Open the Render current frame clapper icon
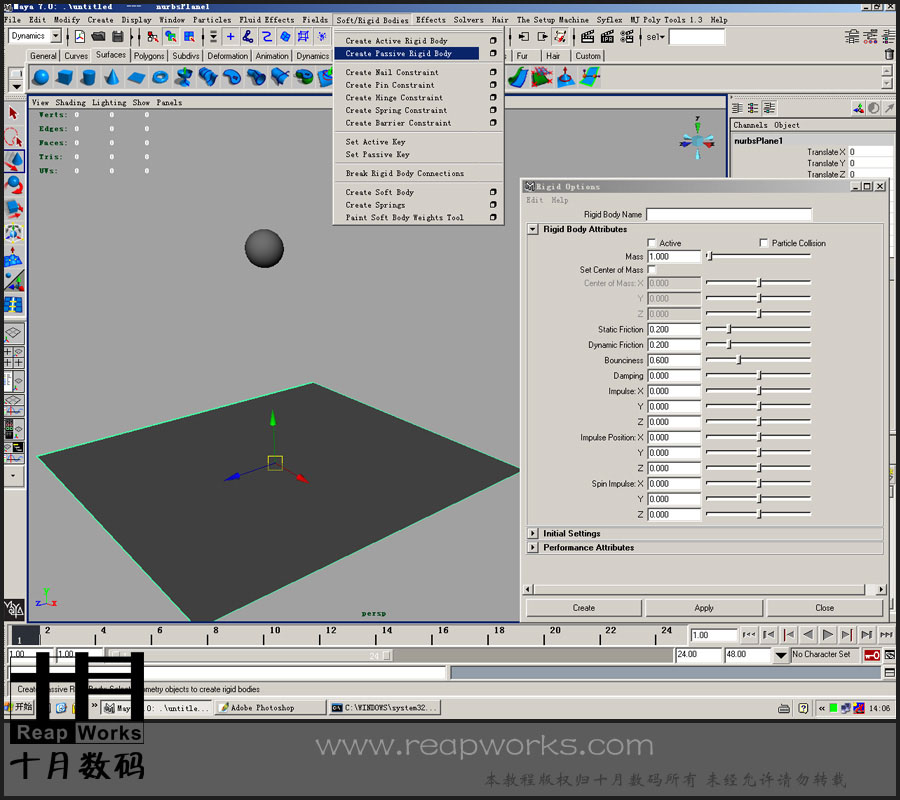 point(587,37)
